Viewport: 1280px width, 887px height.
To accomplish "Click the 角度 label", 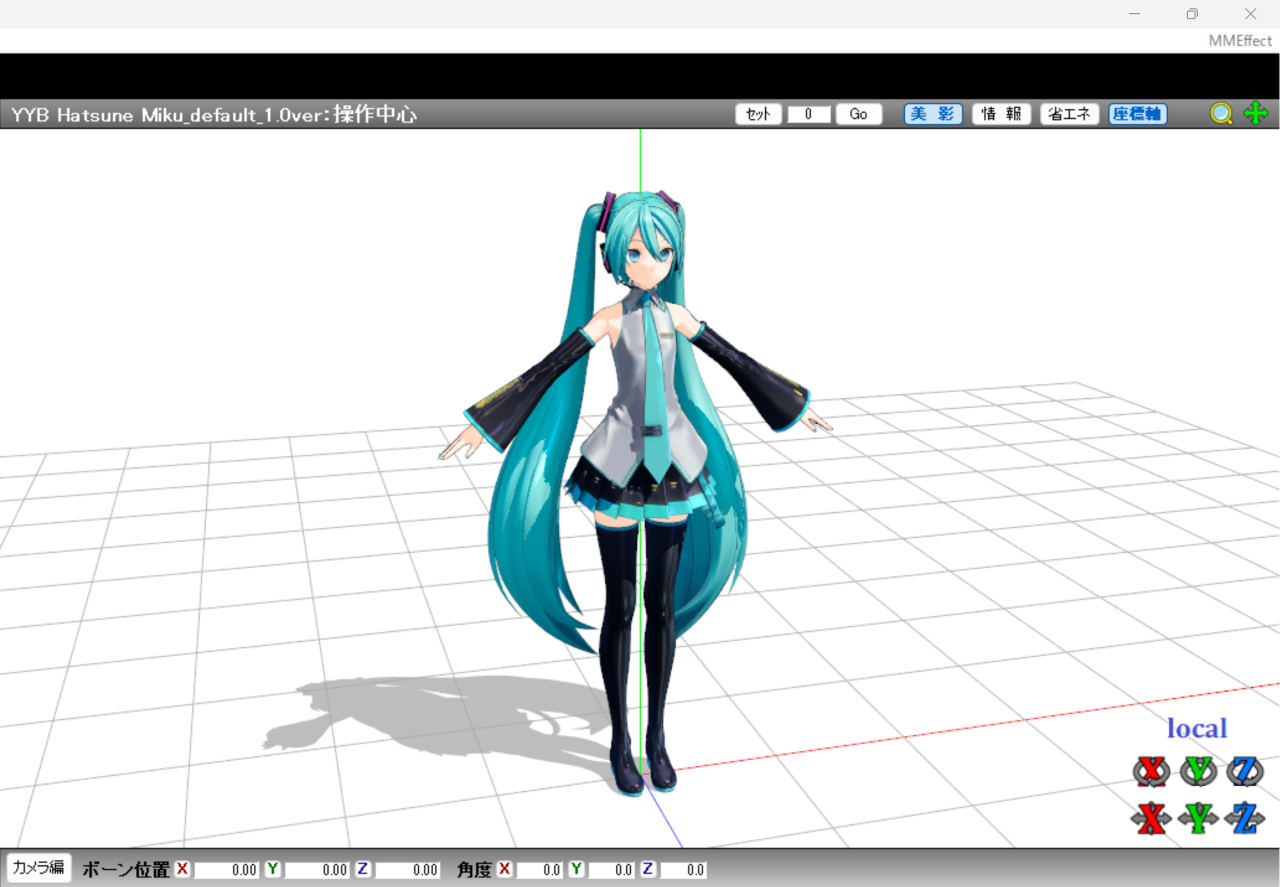I will coord(475,870).
